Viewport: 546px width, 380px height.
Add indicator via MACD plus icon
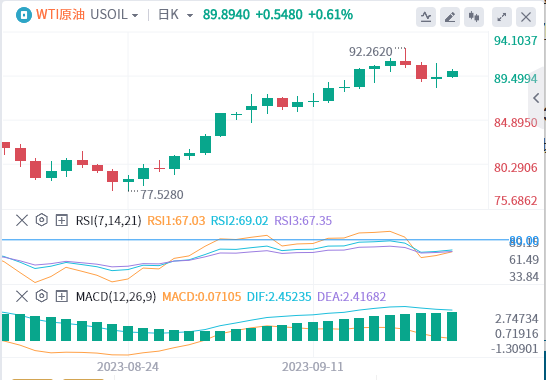tap(62, 296)
